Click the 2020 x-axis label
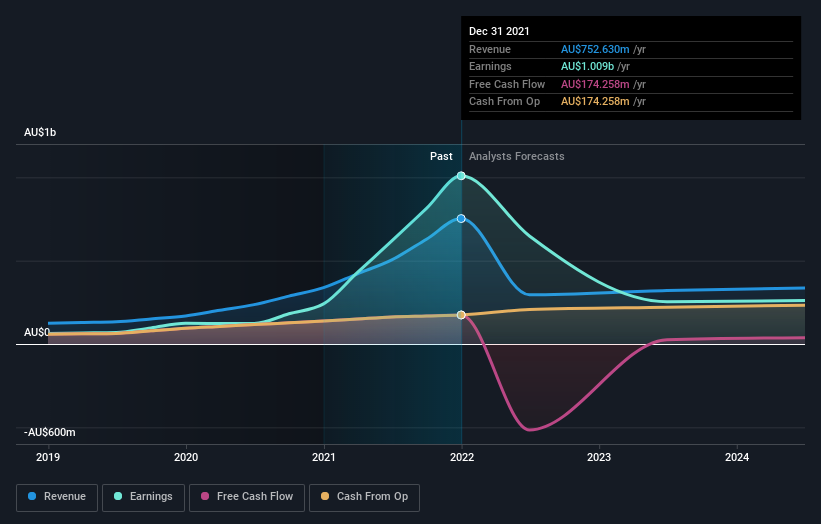 click(x=186, y=458)
